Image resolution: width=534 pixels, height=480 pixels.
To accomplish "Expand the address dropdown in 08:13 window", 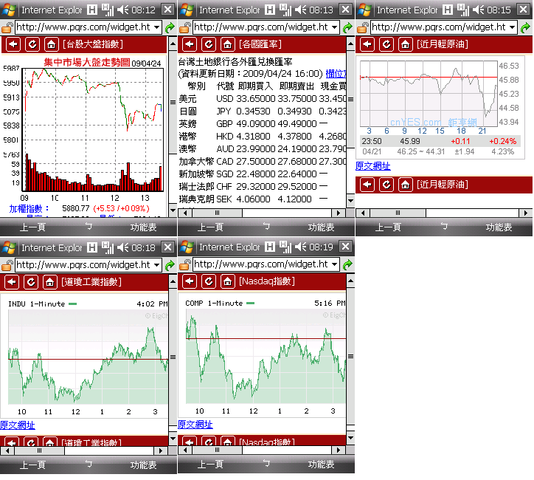I will click(334, 27).
